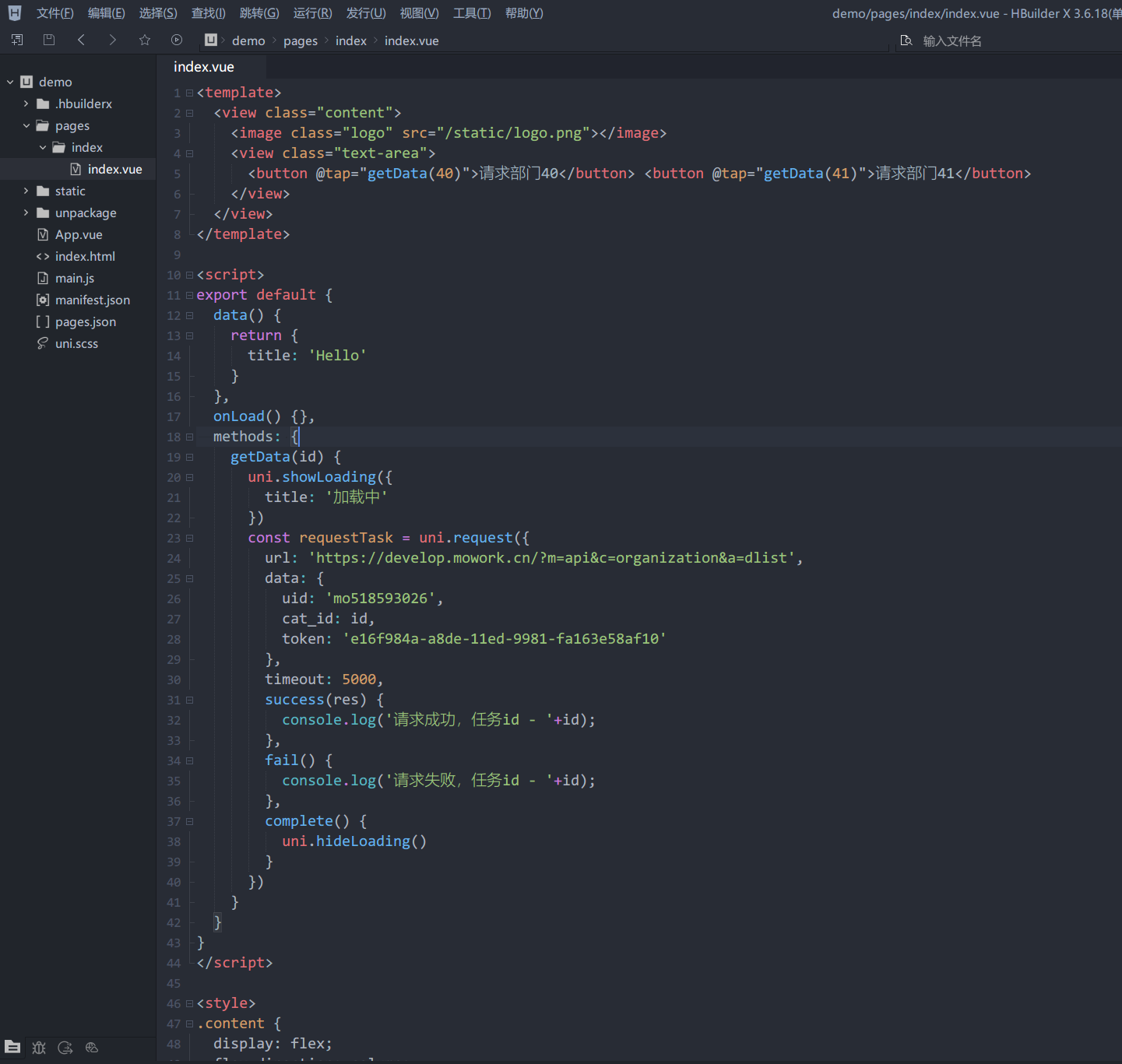Screen dimensions: 1122x1064
Task: Click the file search icon
Action: 906,40
